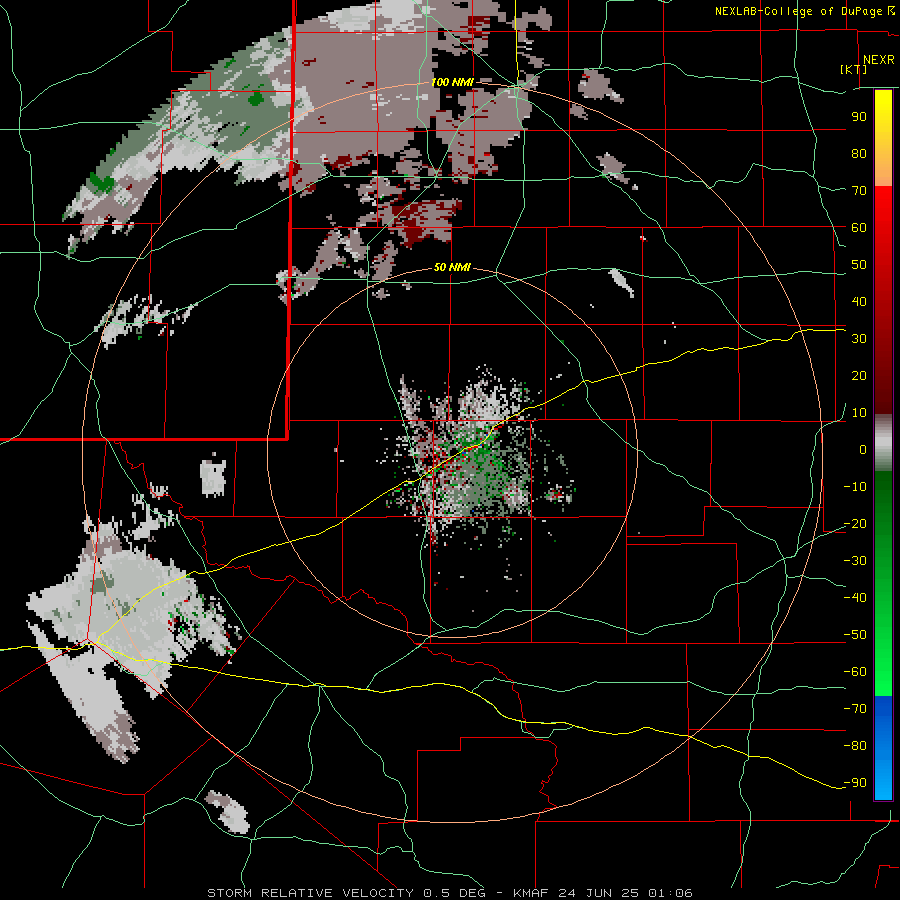The height and width of the screenshot is (900, 900).
Task: Click the positive 40 value on the velocity scale
Action: point(859,301)
